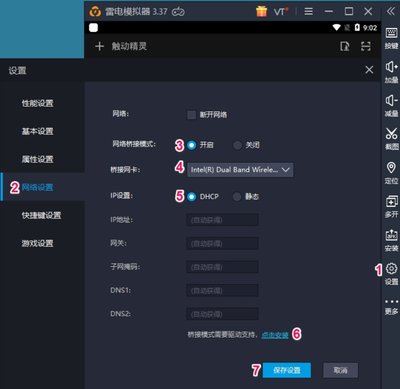Collapse sidebar with double-chevron icon
This screenshot has height=389, width=400.
point(390,11)
